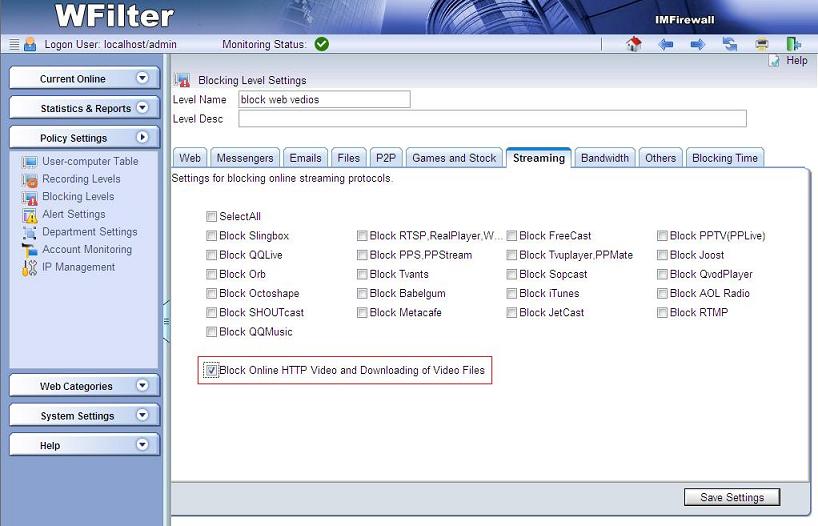
Task: Click the IP Management tools icon
Action: (30, 268)
